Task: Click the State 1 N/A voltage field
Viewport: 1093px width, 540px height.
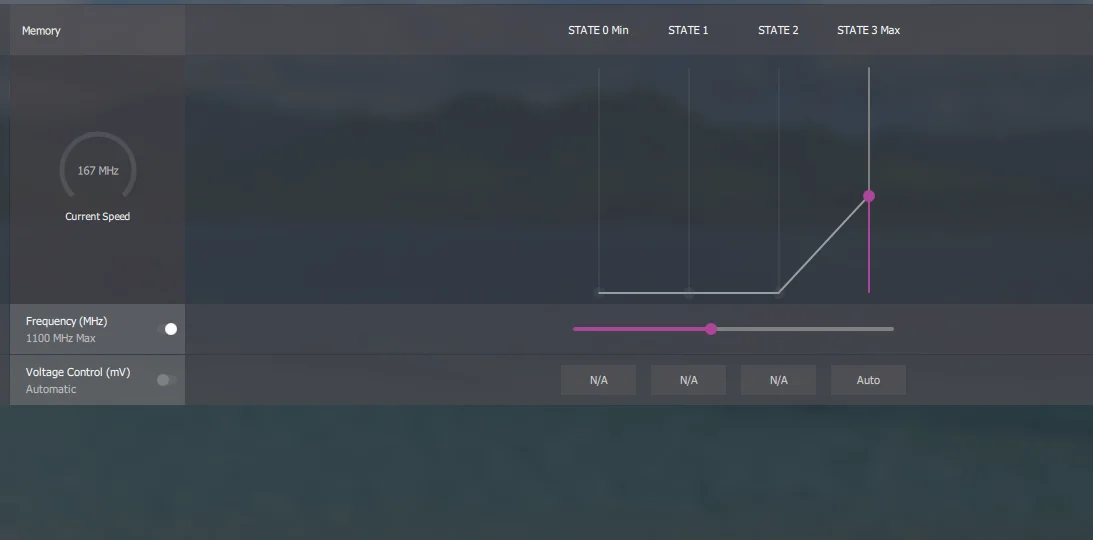Action: point(689,380)
